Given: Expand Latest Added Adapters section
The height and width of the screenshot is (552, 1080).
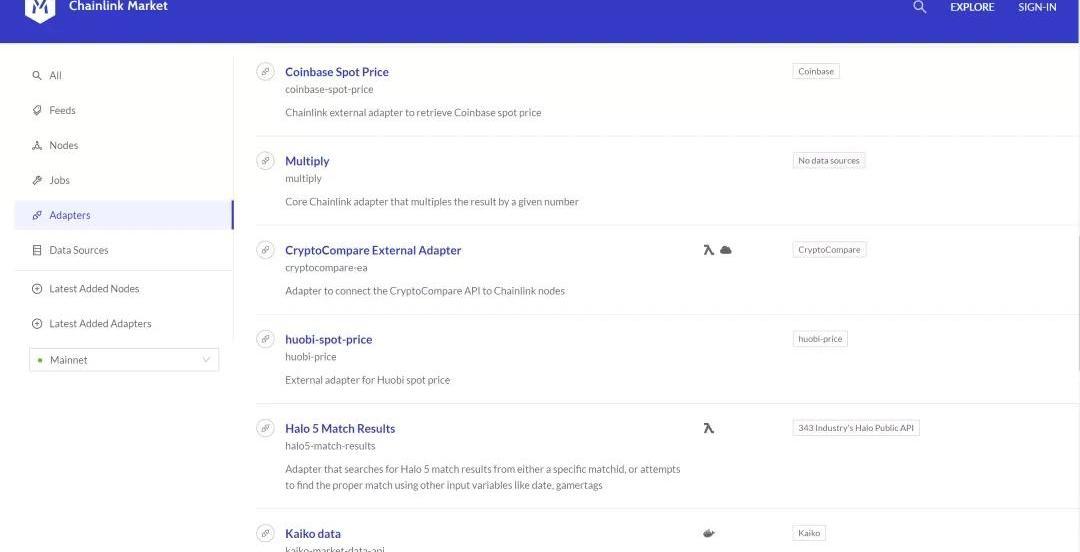Looking at the screenshot, I should tap(99, 324).
